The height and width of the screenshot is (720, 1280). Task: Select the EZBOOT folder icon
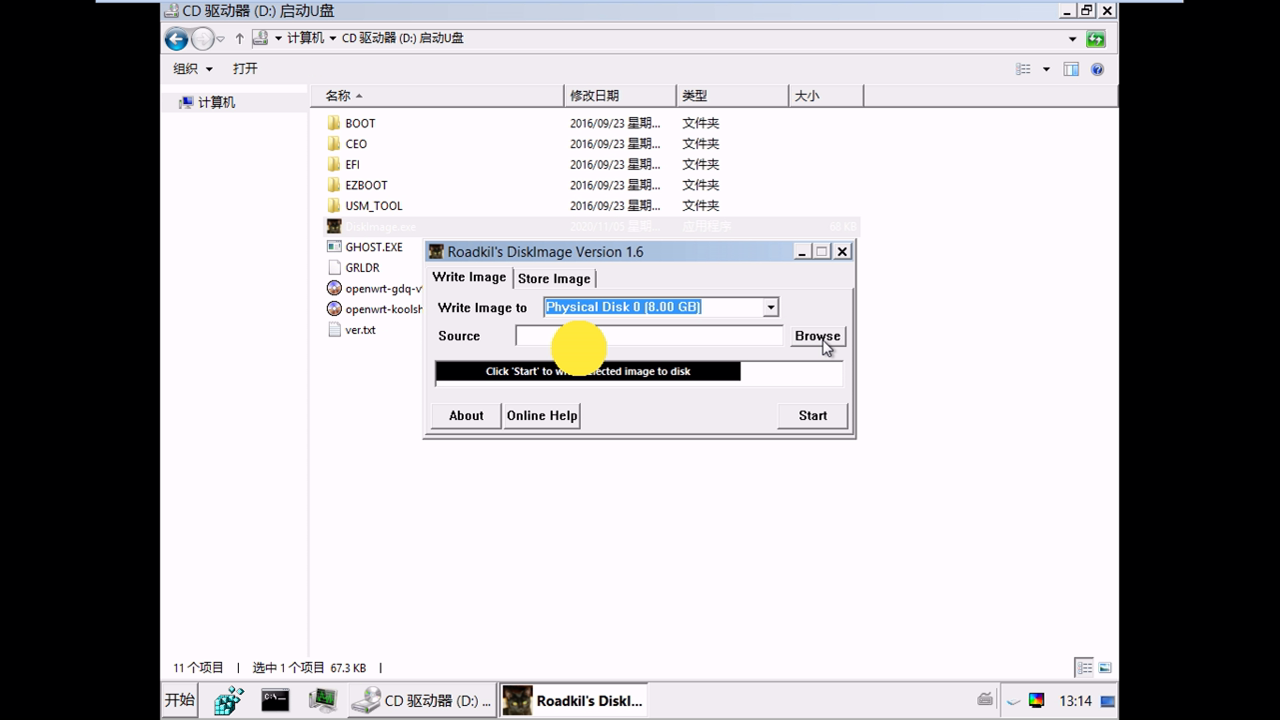[334, 185]
